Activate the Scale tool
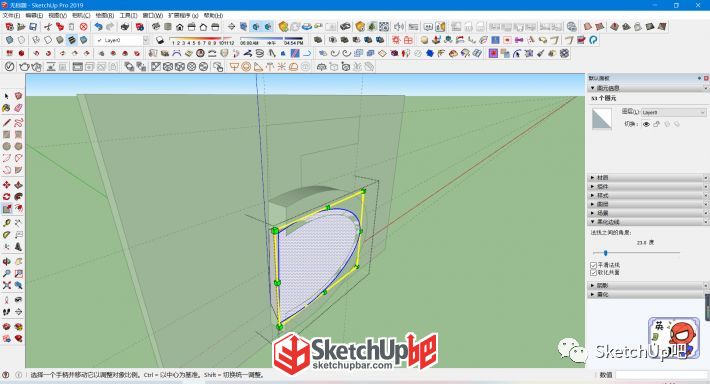This screenshot has width=710, height=384. (6, 209)
